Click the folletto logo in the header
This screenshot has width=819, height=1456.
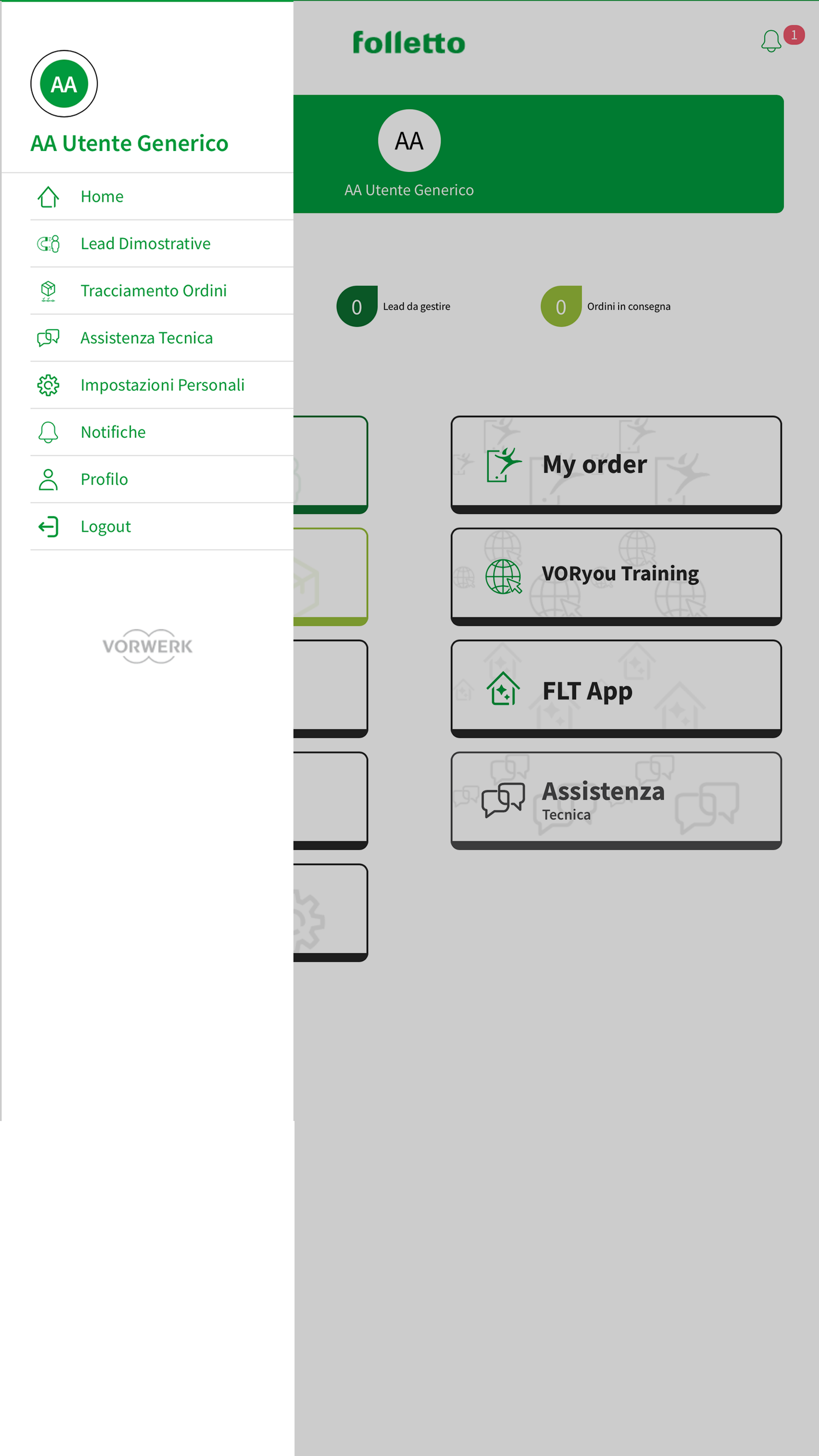[409, 43]
